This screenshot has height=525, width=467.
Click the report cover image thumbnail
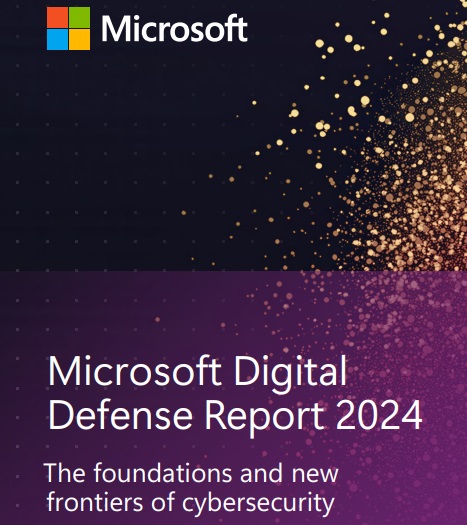(x=233, y=262)
